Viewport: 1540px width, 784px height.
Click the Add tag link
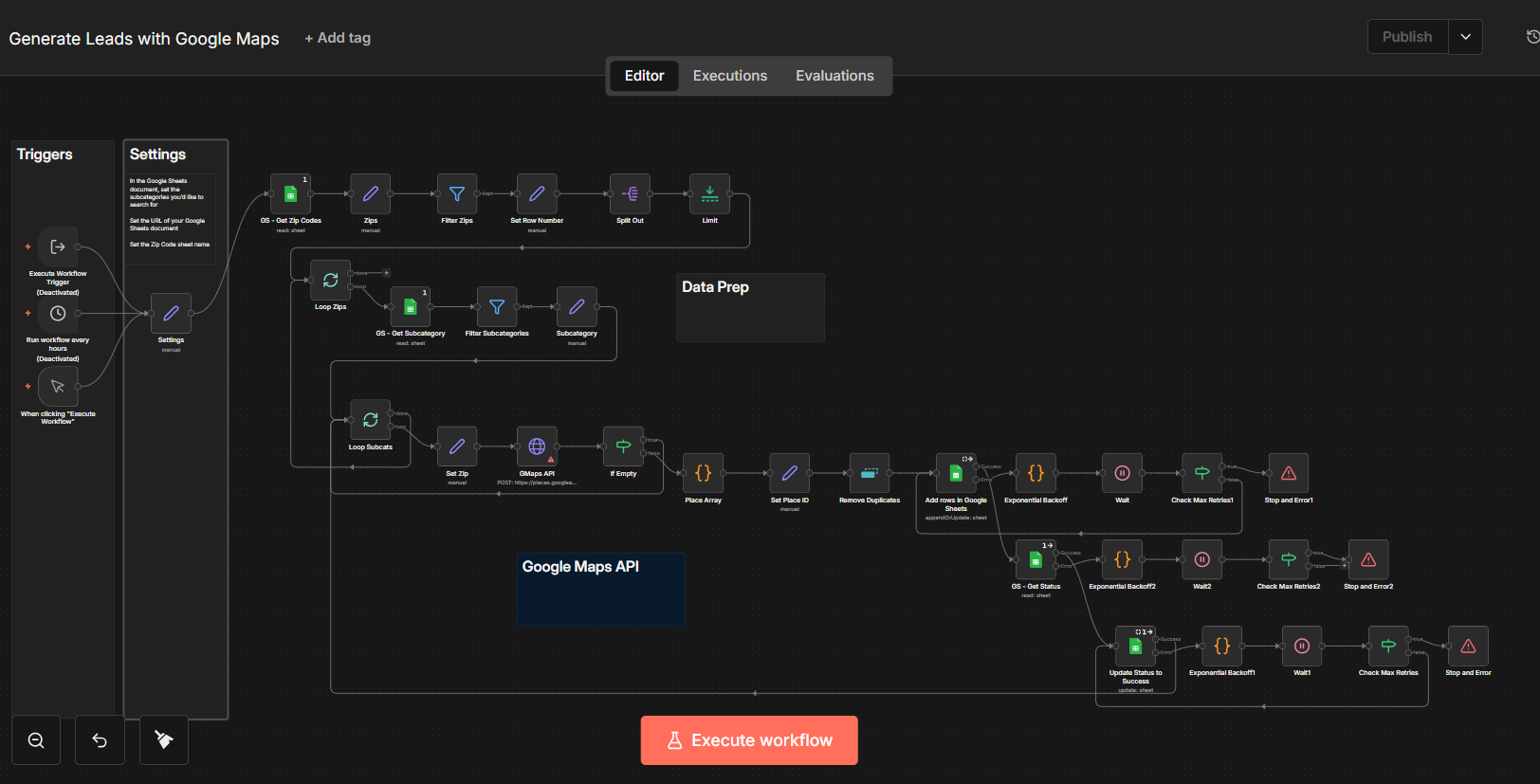(338, 38)
